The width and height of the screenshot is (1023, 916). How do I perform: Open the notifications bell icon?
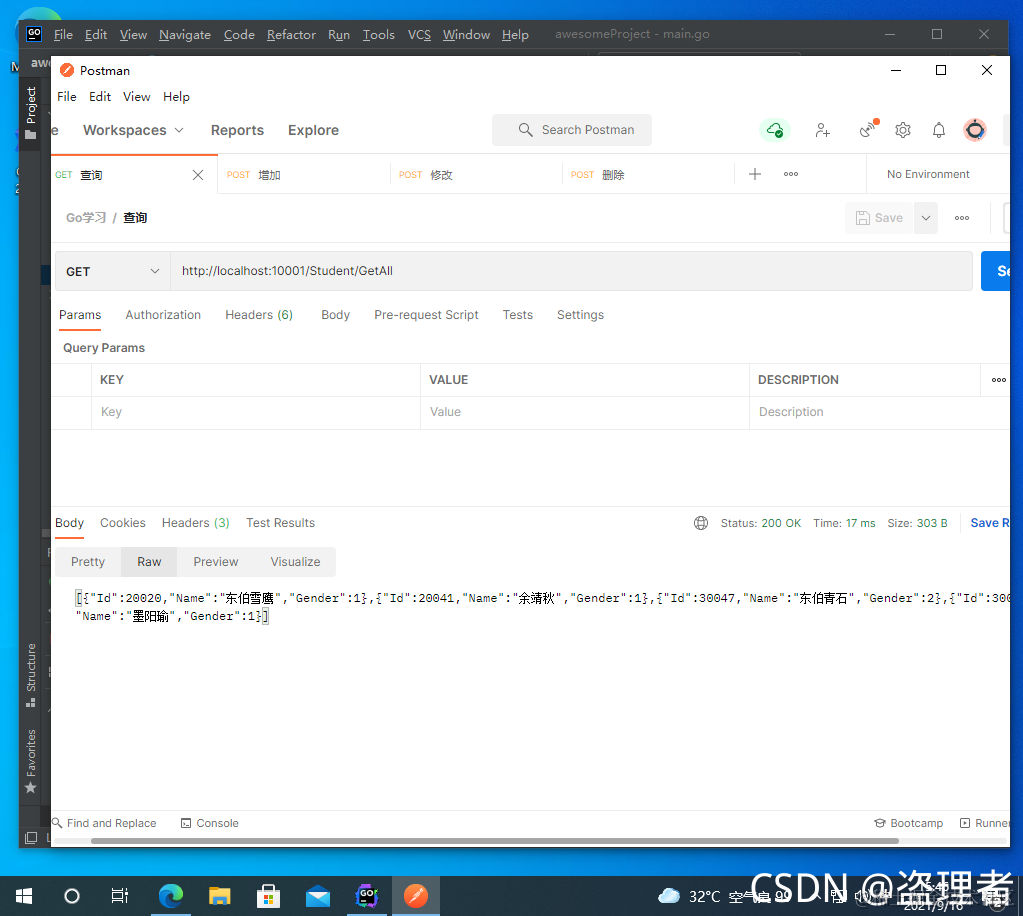(939, 130)
